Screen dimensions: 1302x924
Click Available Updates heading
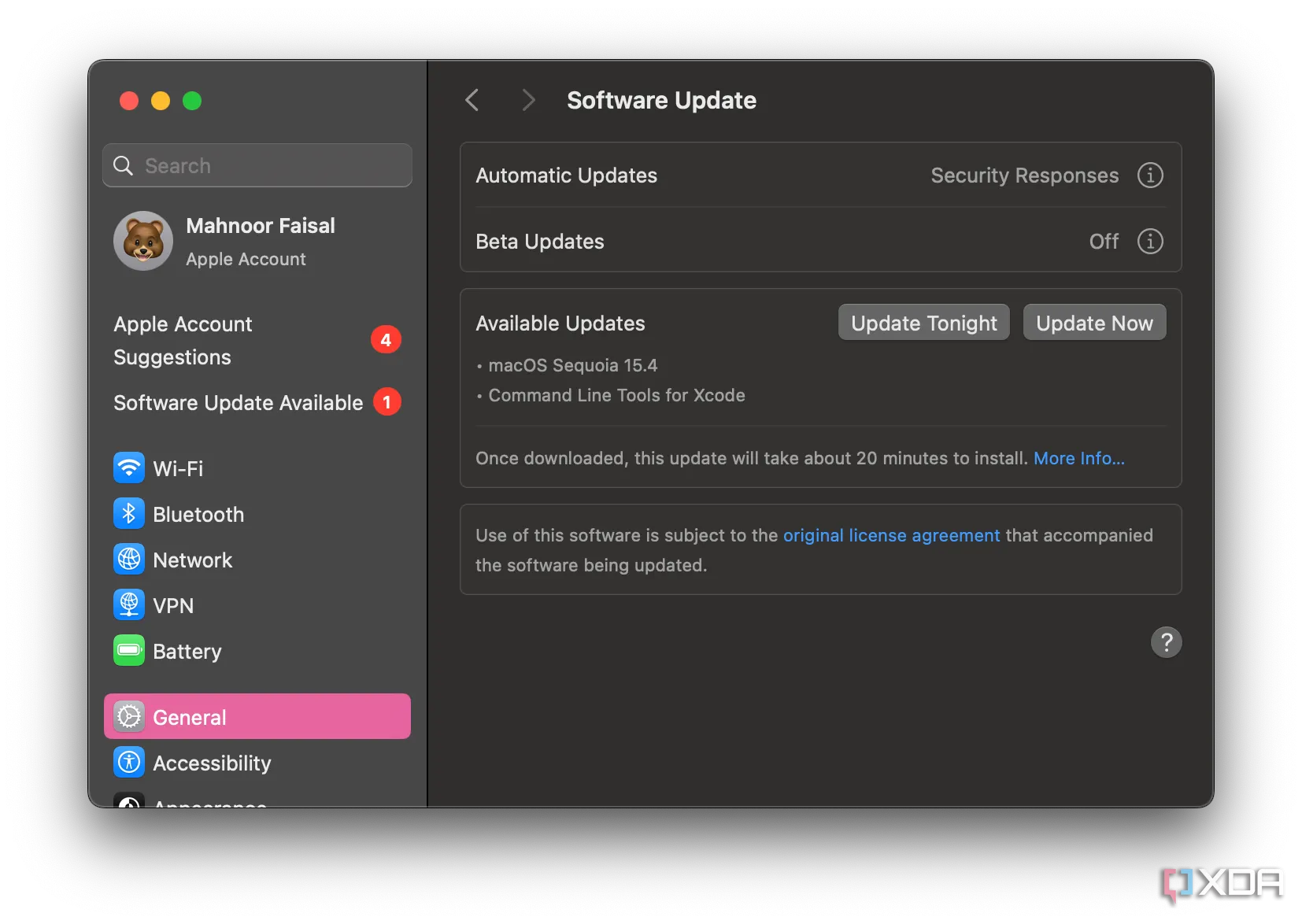pyautogui.click(x=560, y=323)
